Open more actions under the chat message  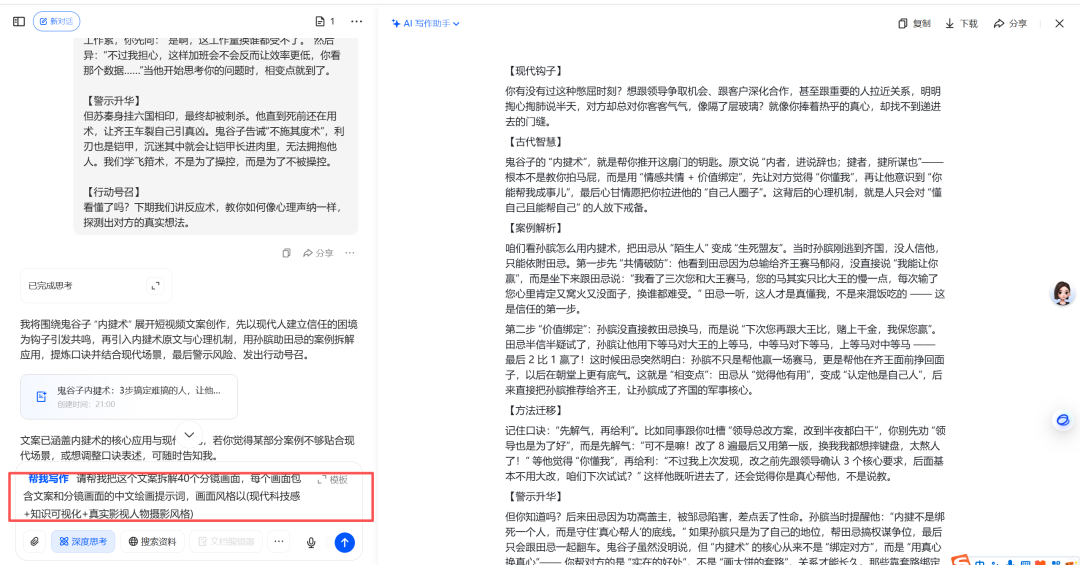[x=350, y=253]
